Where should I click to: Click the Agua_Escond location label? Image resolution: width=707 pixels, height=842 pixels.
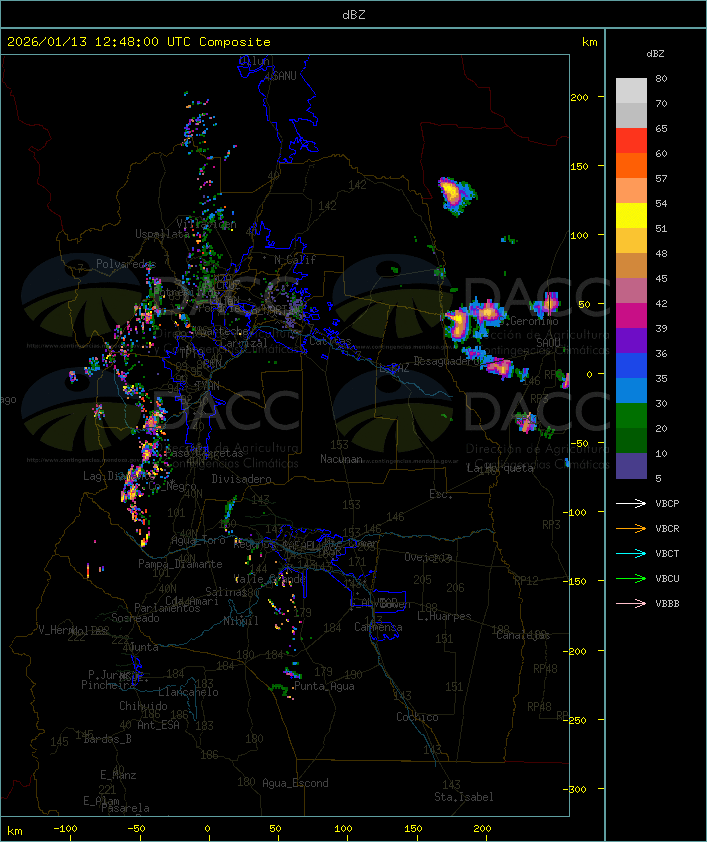pyautogui.click(x=294, y=783)
